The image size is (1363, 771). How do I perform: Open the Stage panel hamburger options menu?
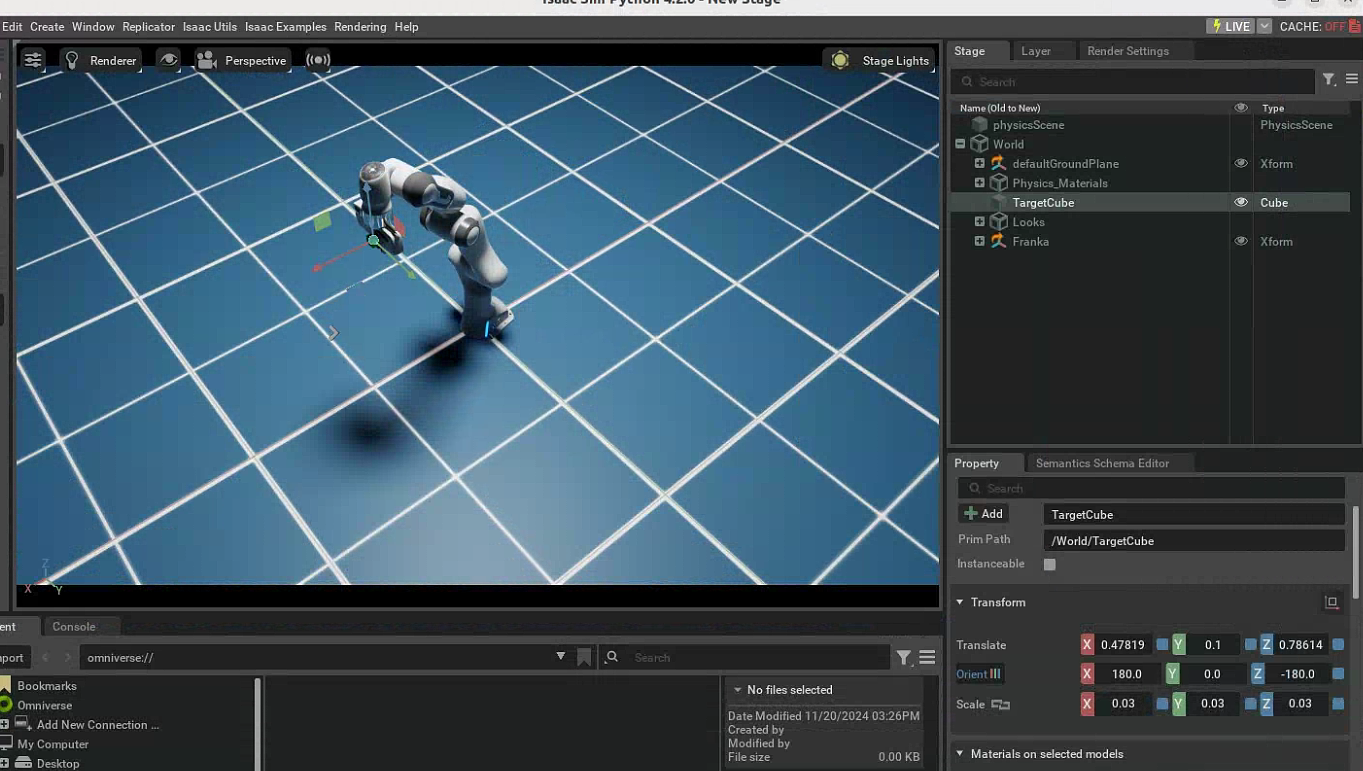[x=1351, y=80]
